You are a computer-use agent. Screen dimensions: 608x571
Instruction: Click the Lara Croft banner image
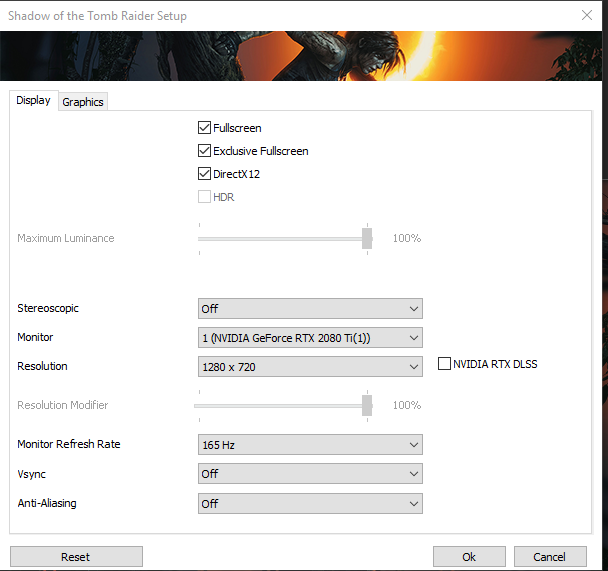coord(301,56)
